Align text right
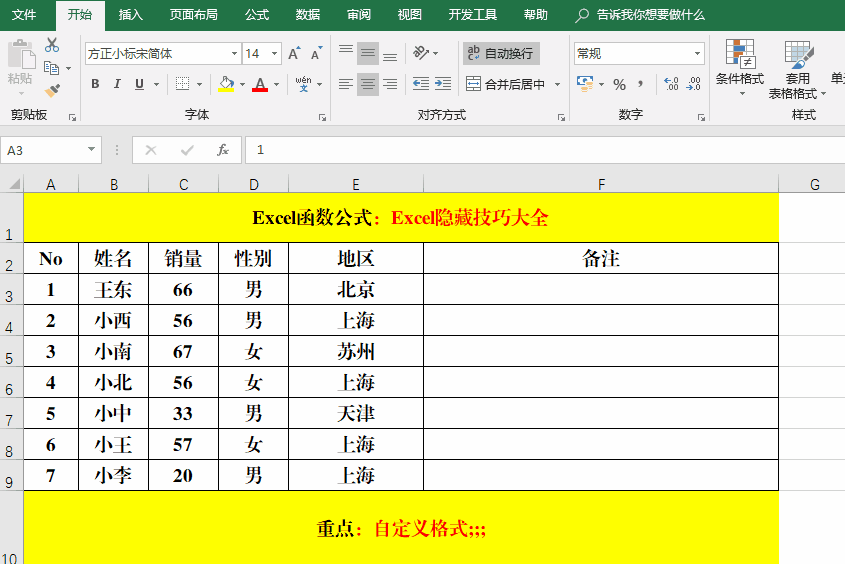The width and height of the screenshot is (845, 564). point(390,84)
